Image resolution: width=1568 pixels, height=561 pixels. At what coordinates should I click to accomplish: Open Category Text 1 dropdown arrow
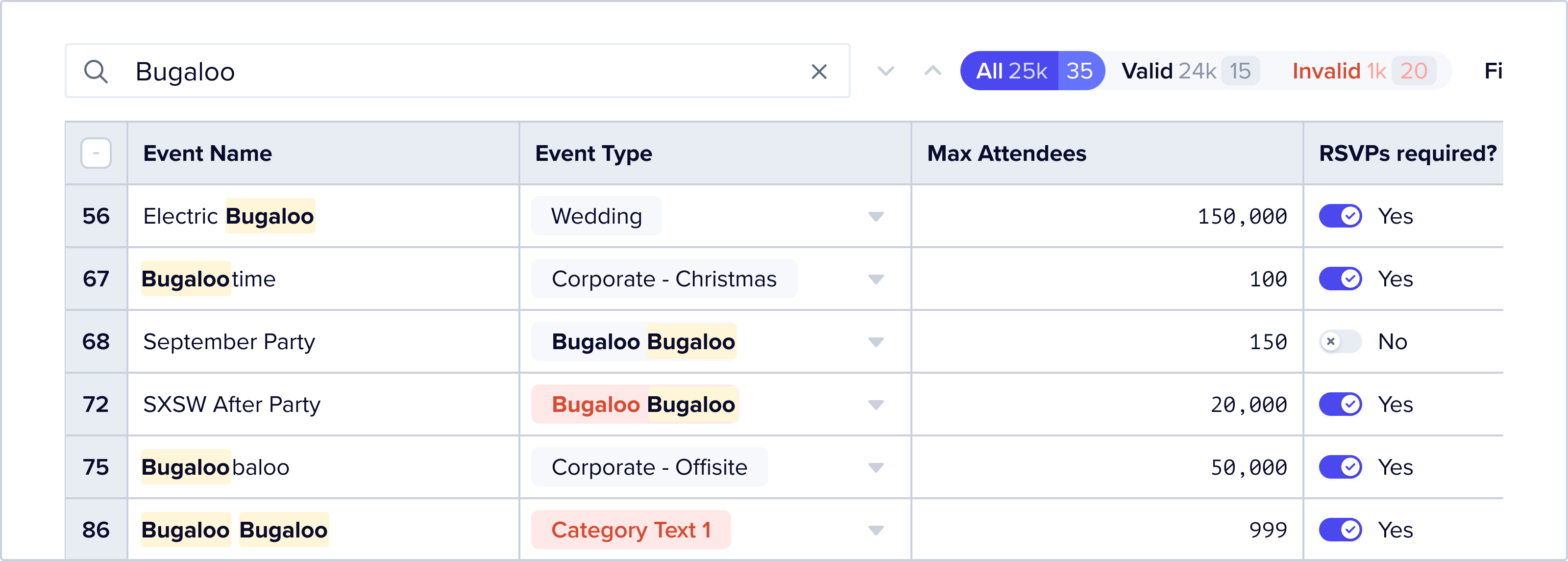point(875,530)
